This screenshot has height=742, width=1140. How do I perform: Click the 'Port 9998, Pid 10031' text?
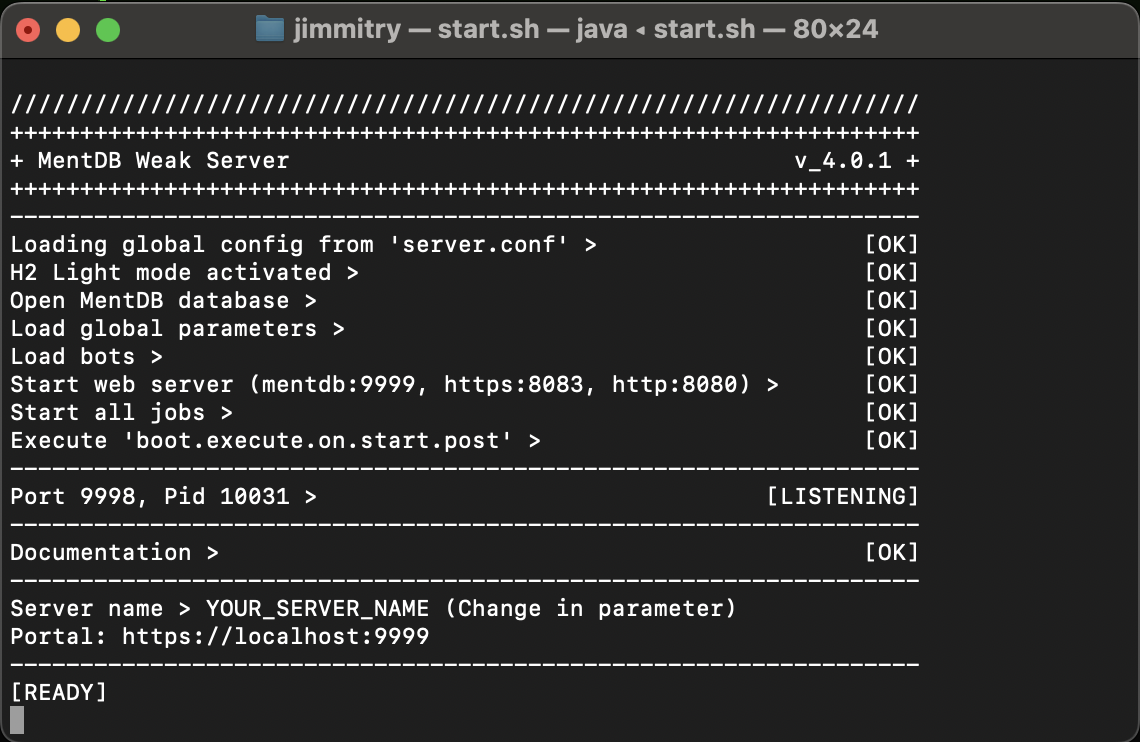pyautogui.click(x=156, y=496)
